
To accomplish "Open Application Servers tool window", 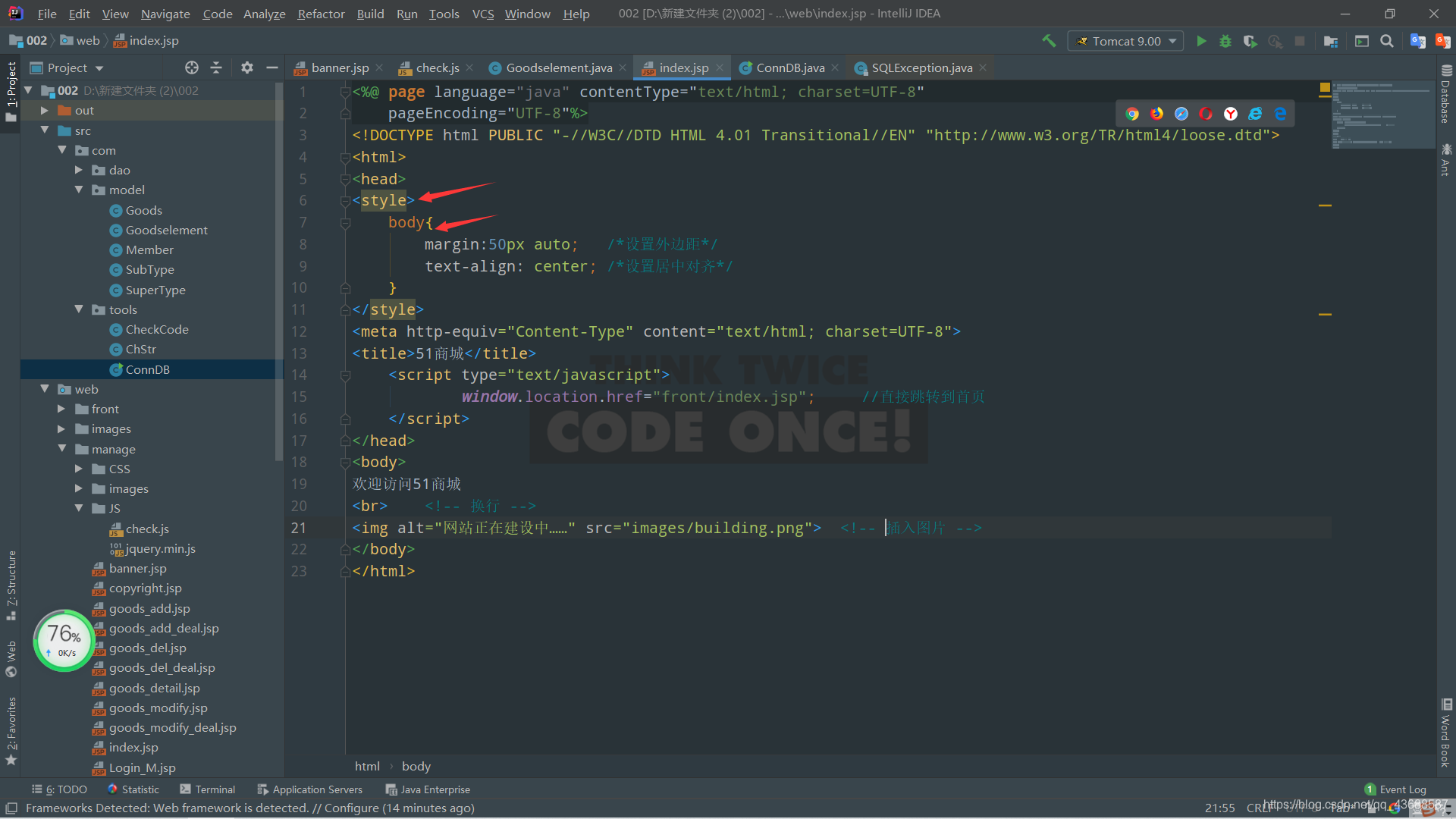I will coord(310,789).
